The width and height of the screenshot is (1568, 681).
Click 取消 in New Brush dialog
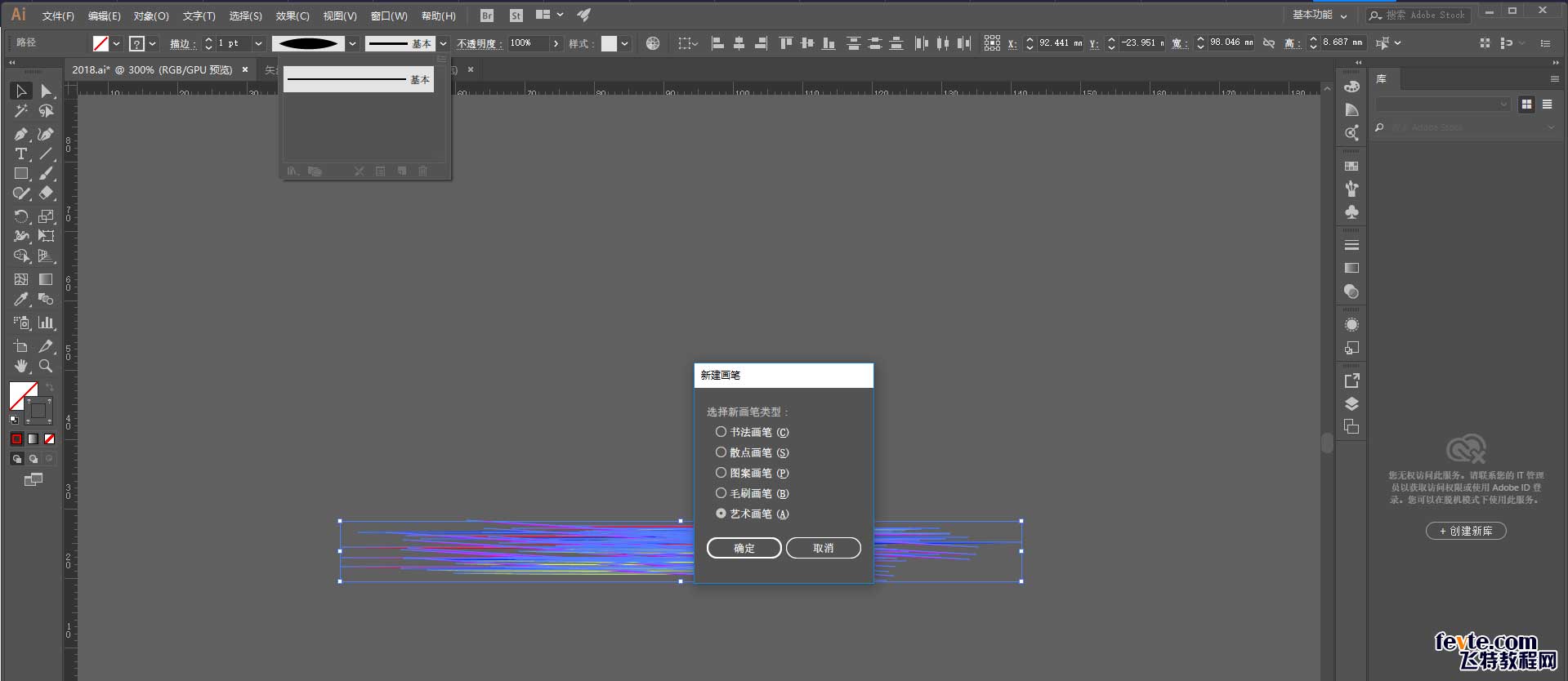pyautogui.click(x=824, y=548)
